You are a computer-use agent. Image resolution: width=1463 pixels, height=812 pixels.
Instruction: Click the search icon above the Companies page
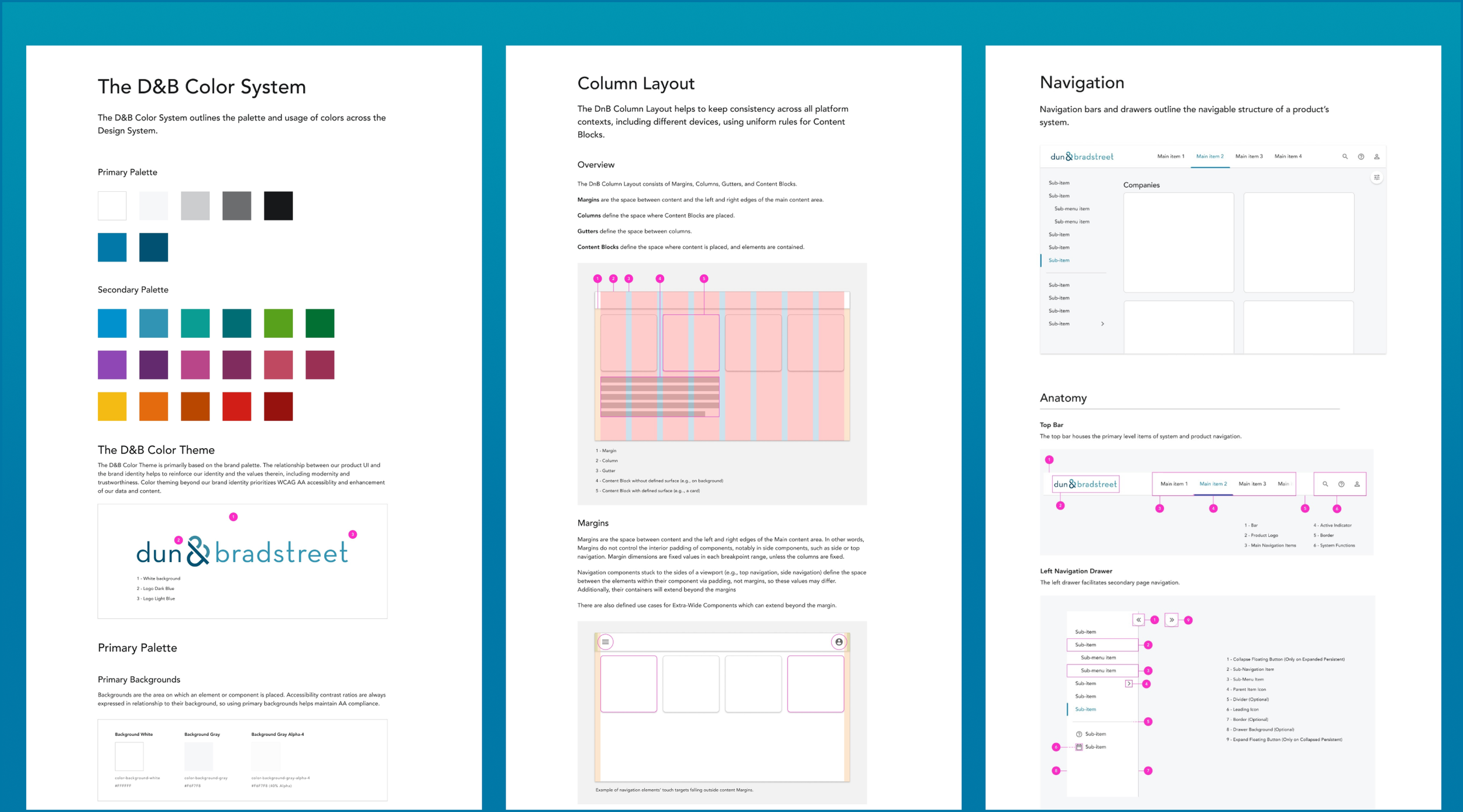point(1345,157)
